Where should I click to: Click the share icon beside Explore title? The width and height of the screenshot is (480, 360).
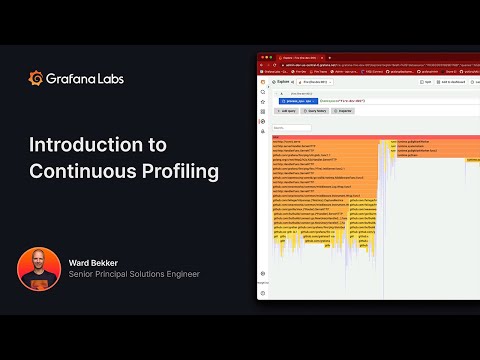[292, 82]
